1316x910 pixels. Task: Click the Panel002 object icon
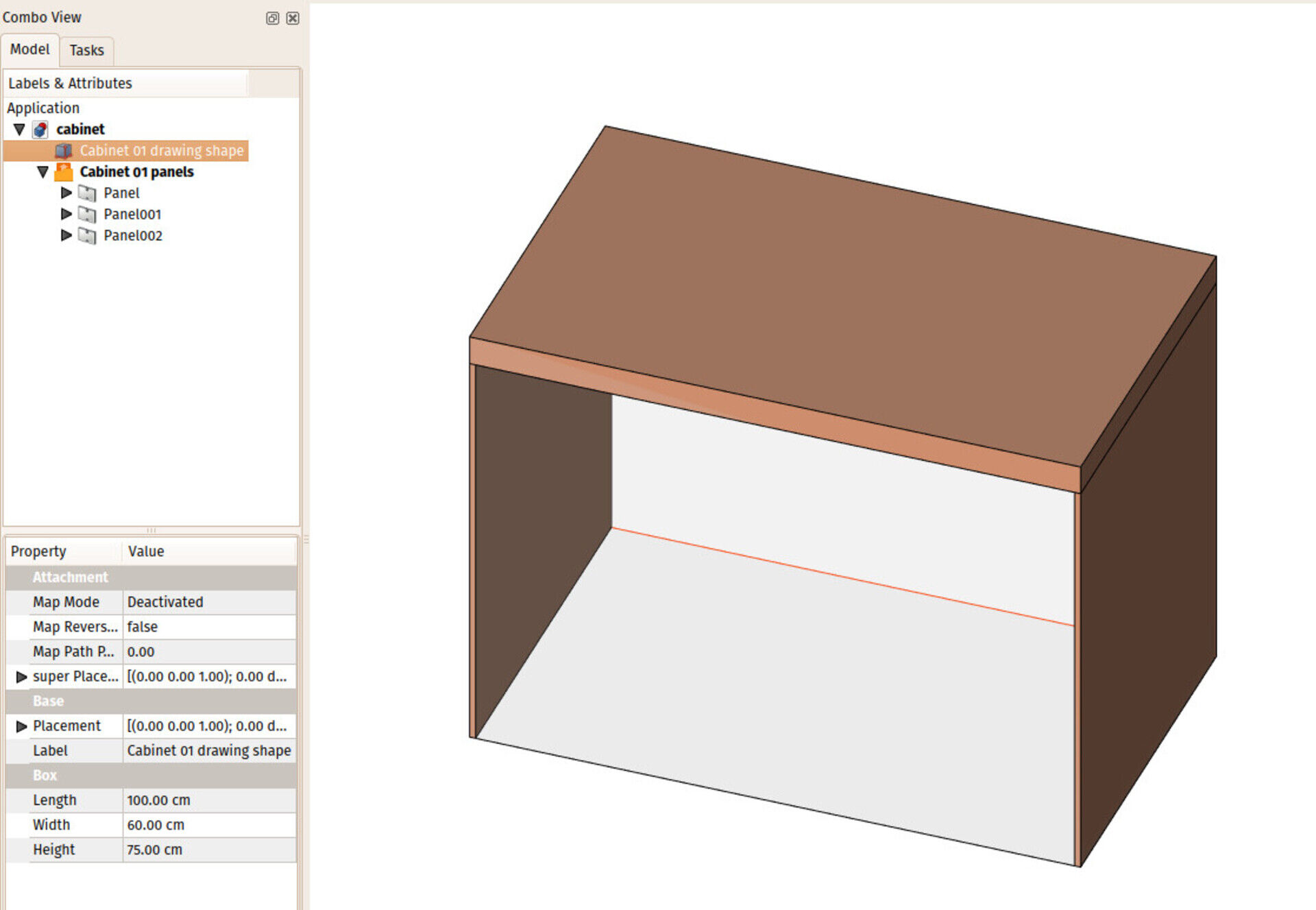(87, 236)
